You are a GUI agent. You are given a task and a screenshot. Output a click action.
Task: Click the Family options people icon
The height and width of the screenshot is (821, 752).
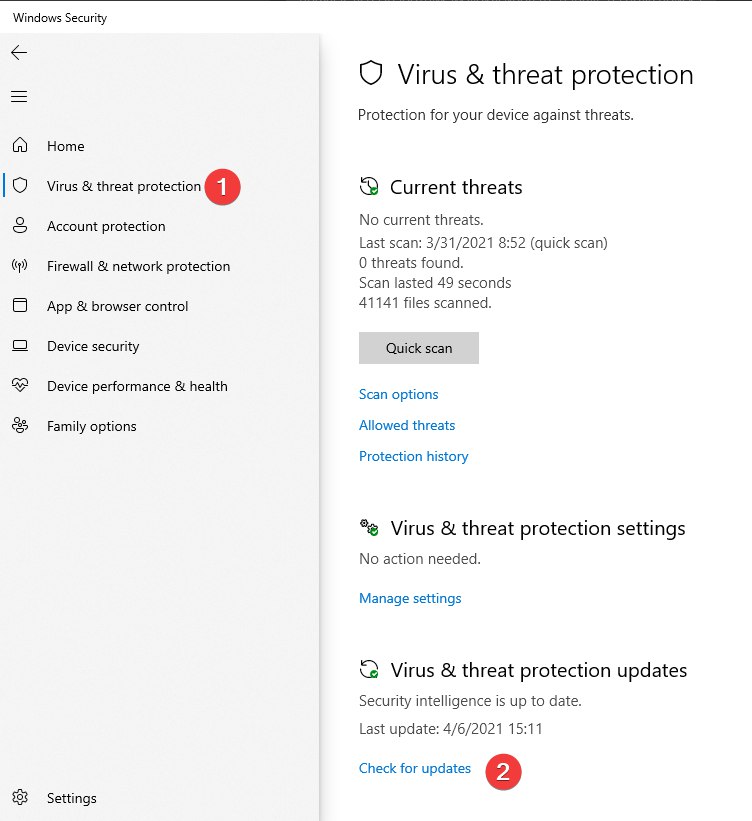pos(20,425)
